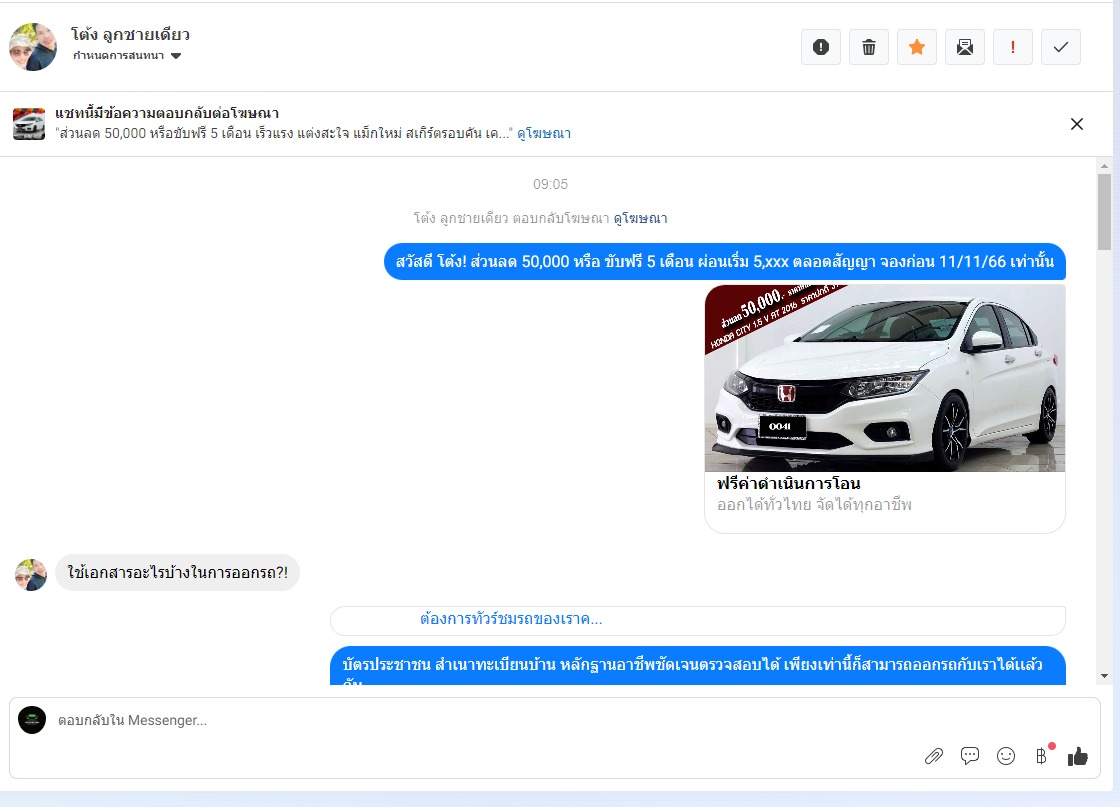The width and height of the screenshot is (1120, 807).
Task: Click ต้องการทัวร์ชมรถของเราค... quick reply button
Action: click(x=698, y=620)
